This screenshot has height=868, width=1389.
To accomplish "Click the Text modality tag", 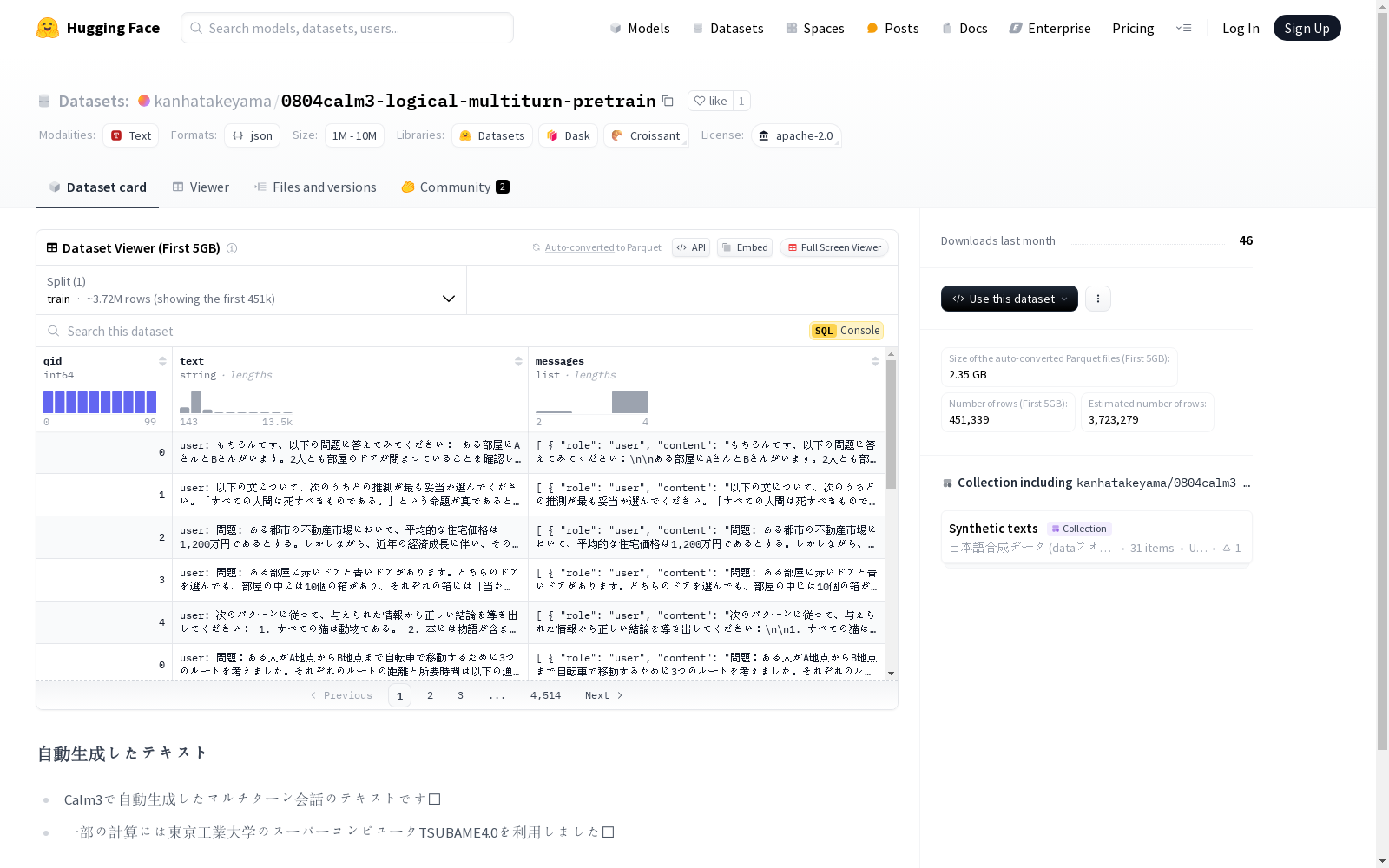I will pos(131,135).
